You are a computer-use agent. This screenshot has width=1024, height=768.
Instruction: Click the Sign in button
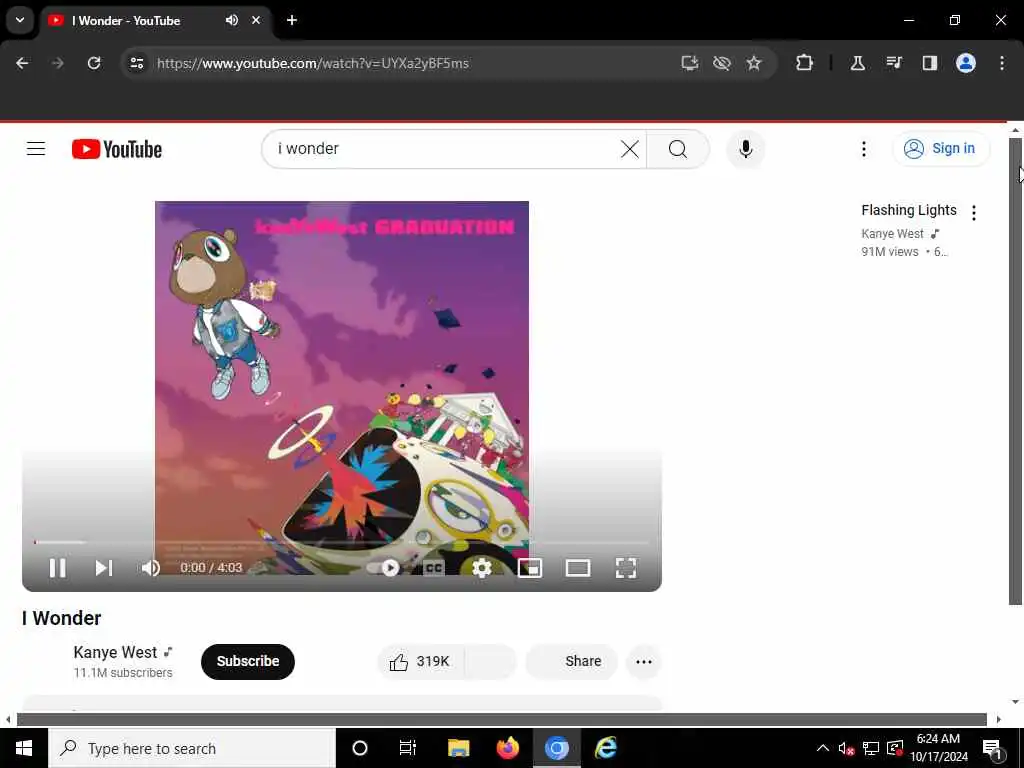pos(940,149)
